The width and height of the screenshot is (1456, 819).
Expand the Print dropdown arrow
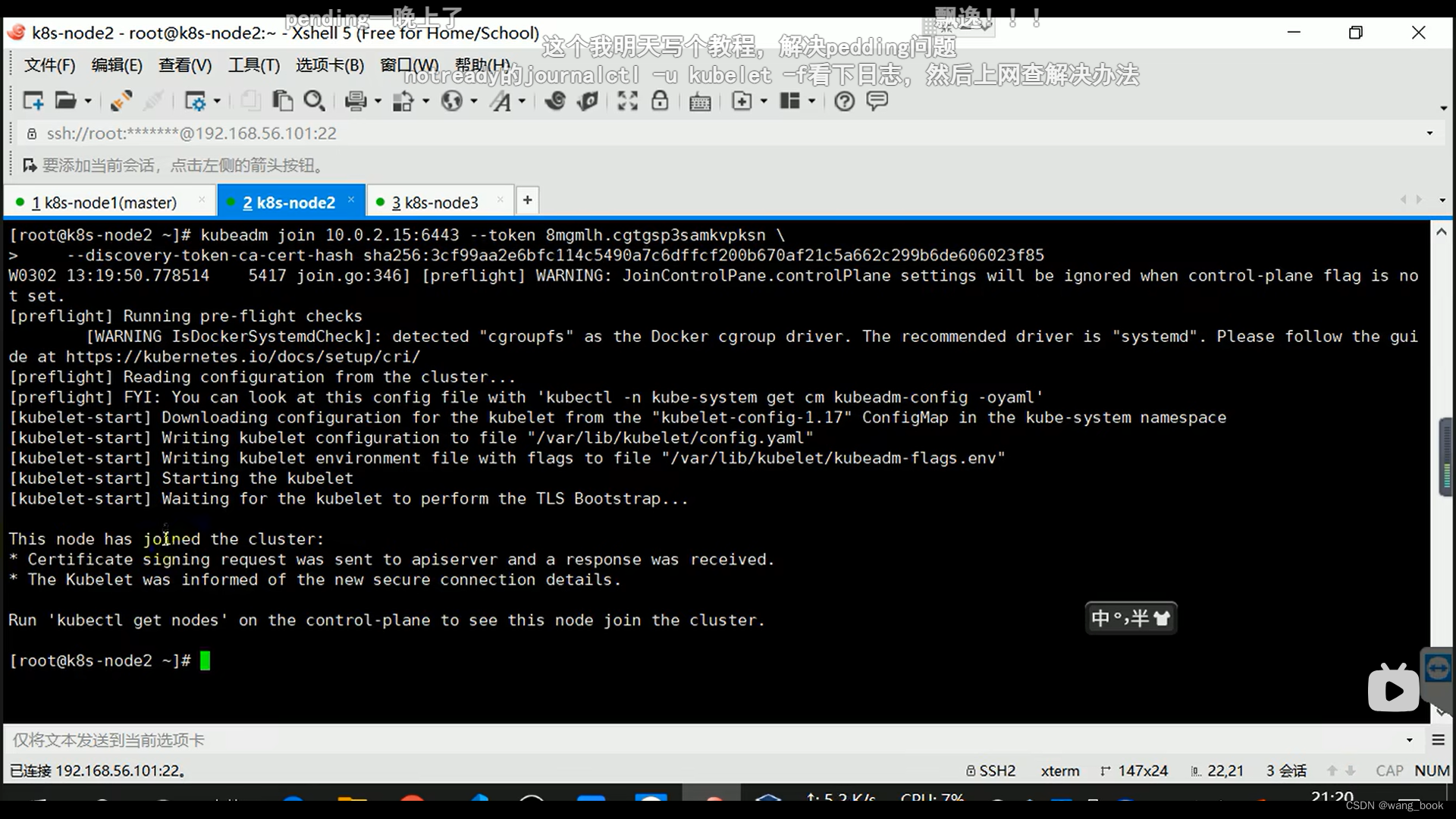378,101
